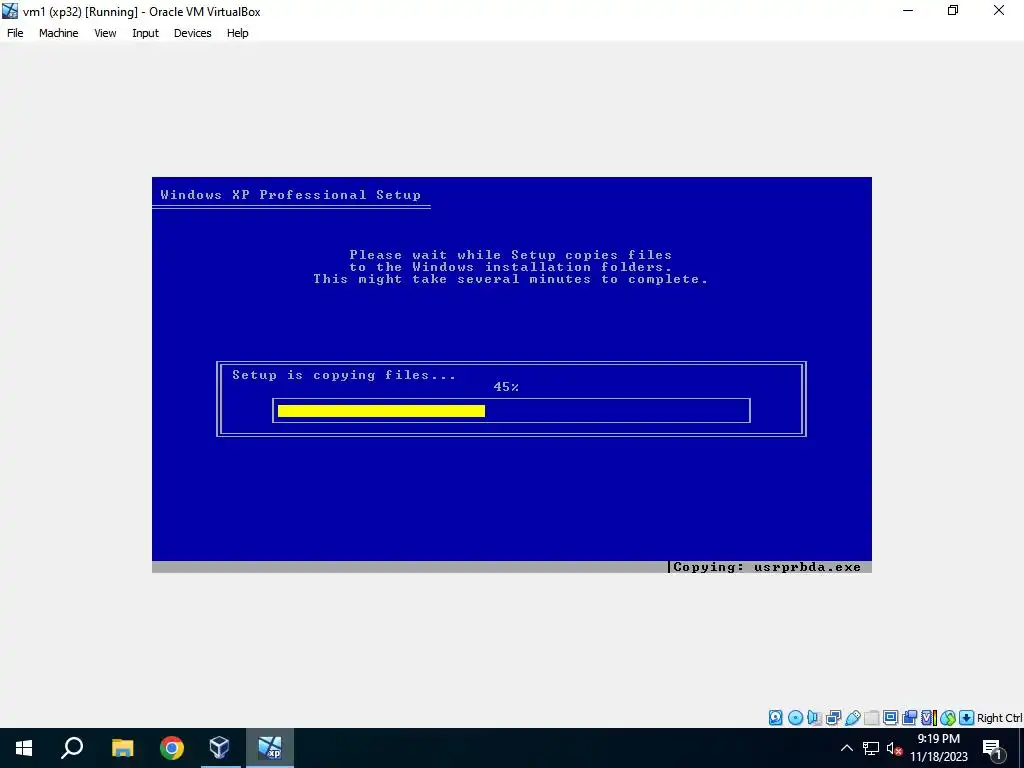The image size is (1024, 768).
Task: Open Windows taskbar search
Action: click(x=72, y=748)
